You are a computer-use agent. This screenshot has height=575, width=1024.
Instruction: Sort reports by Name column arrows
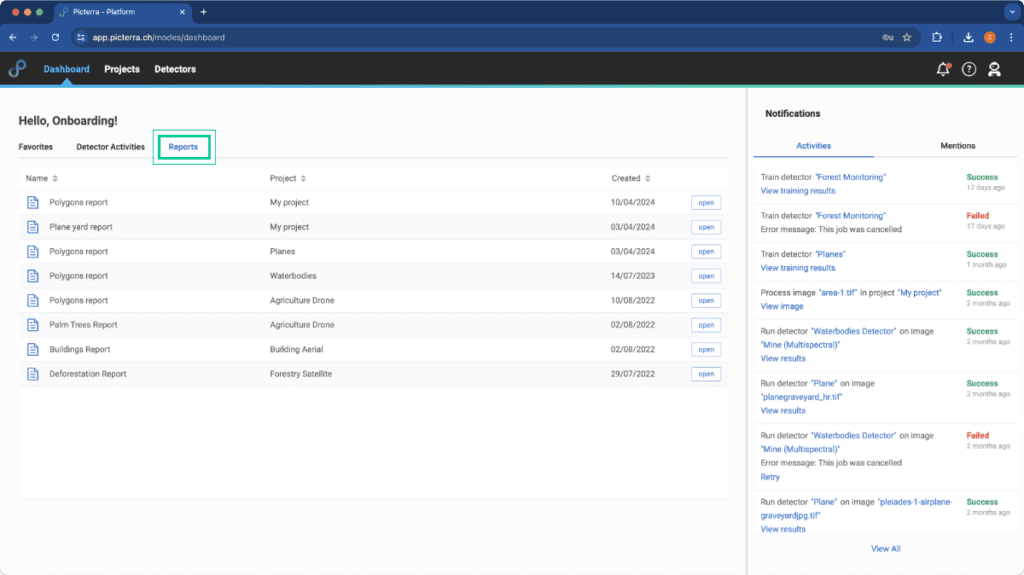coord(55,178)
